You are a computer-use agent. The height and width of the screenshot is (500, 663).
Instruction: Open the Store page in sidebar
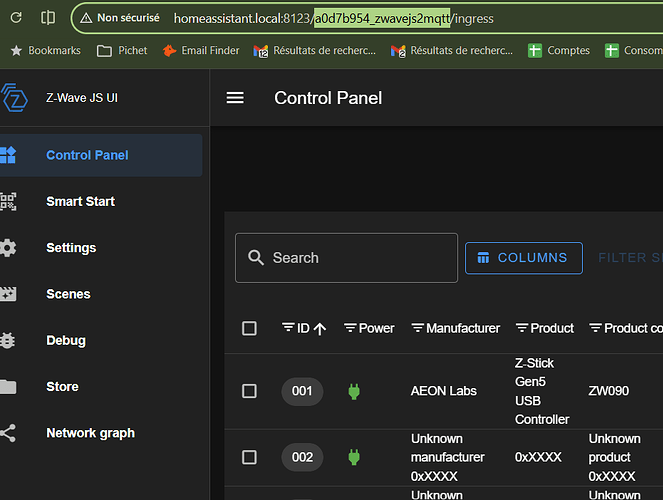[62, 387]
